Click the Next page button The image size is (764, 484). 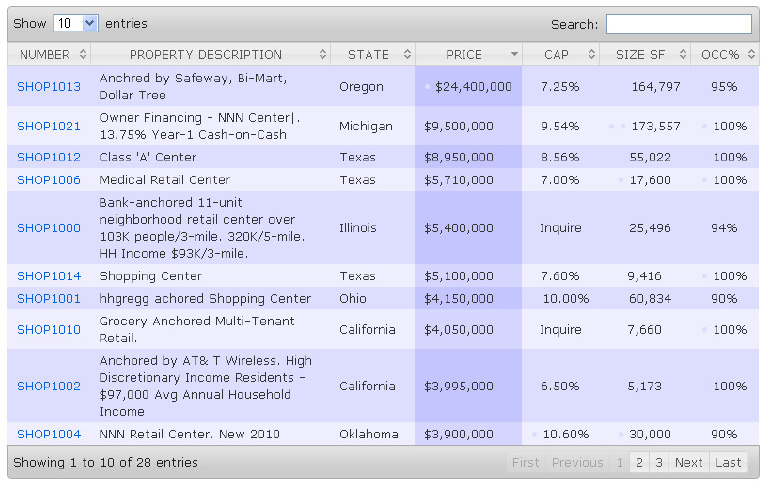coord(689,462)
